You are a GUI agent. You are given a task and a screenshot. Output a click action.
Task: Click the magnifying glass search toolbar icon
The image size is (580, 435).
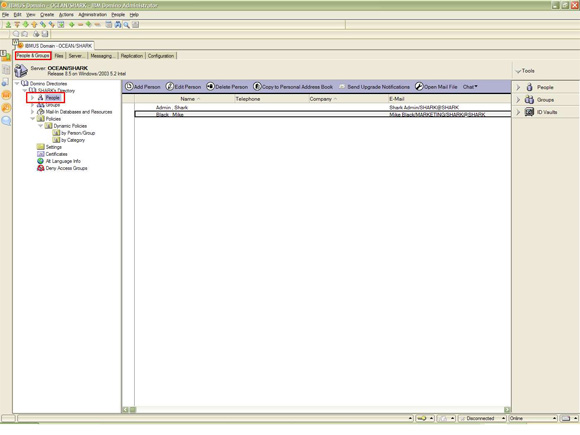coord(127,25)
